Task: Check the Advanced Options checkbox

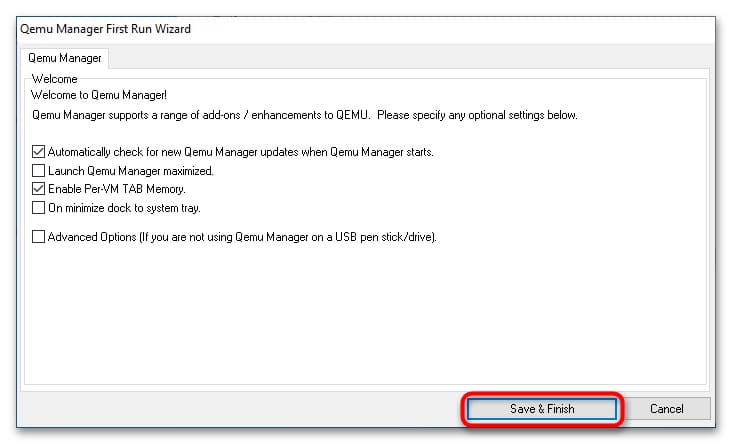Action: pos(39,237)
